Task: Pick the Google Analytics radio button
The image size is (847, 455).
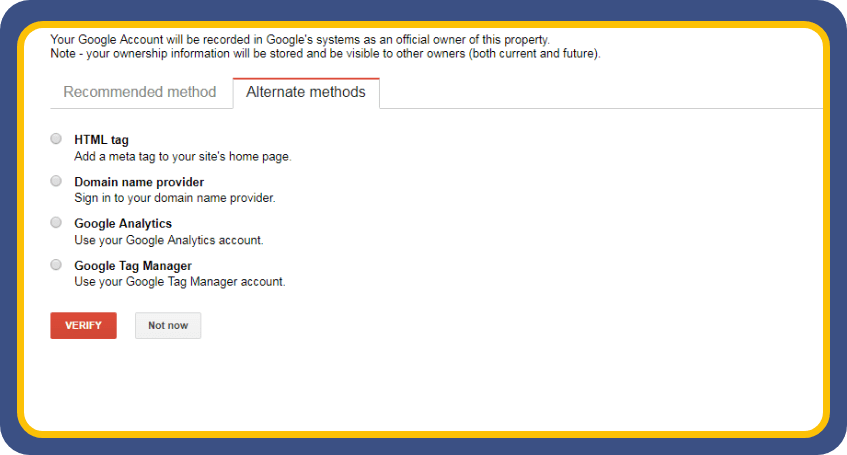Action: point(56,223)
